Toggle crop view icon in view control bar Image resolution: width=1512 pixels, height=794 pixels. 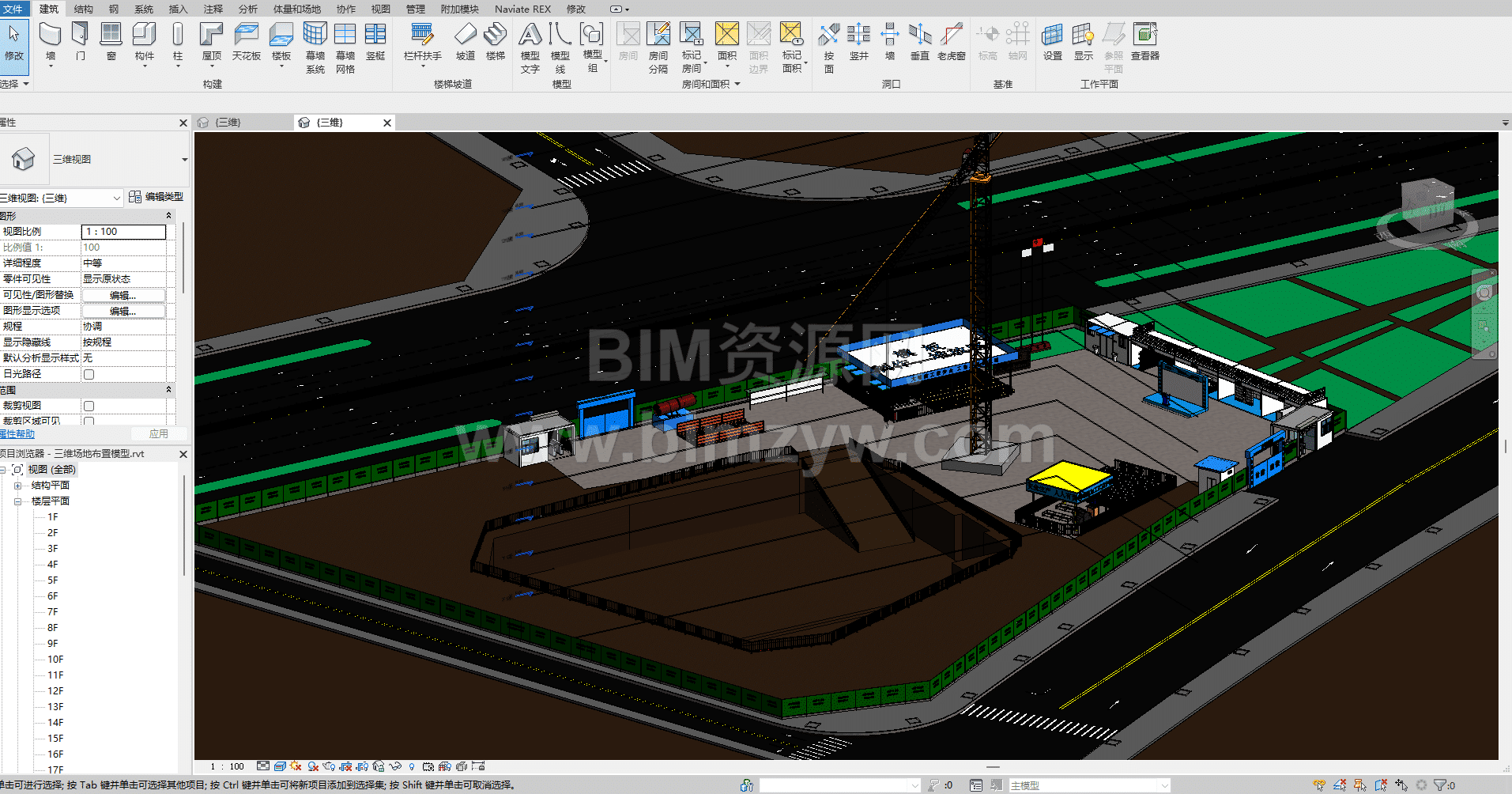click(x=345, y=766)
